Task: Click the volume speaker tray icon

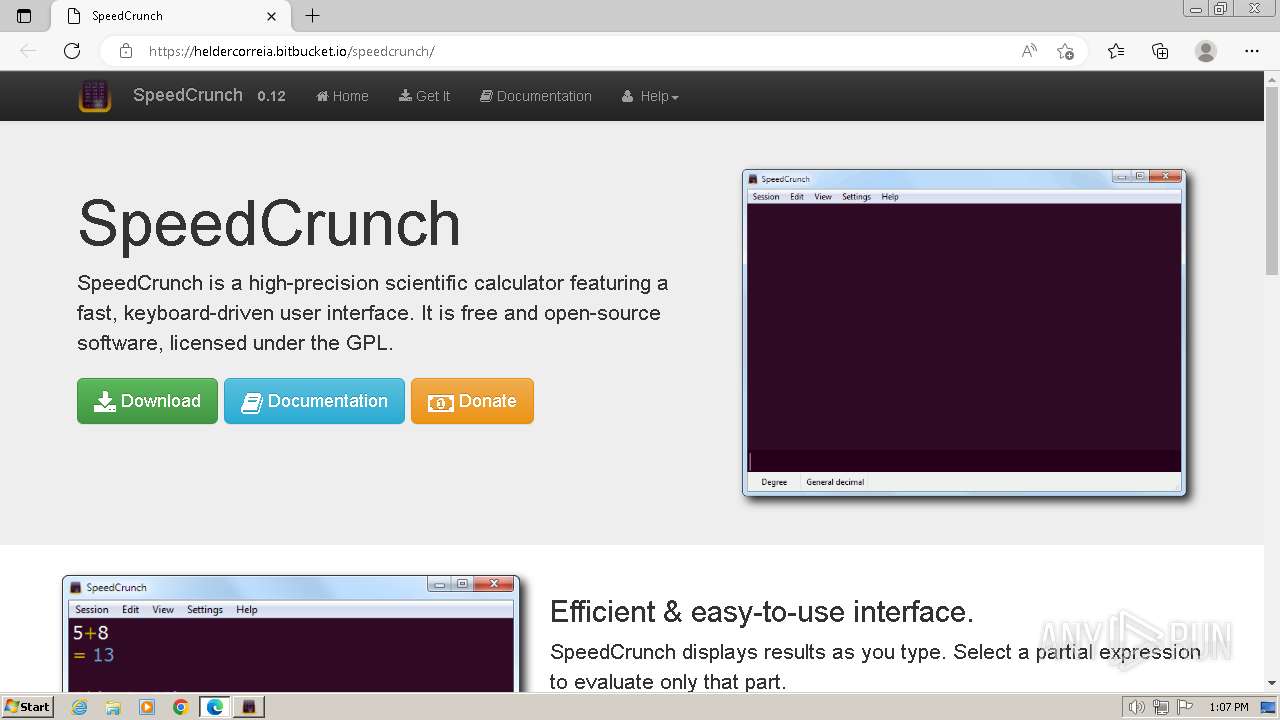Action: pos(1137,707)
